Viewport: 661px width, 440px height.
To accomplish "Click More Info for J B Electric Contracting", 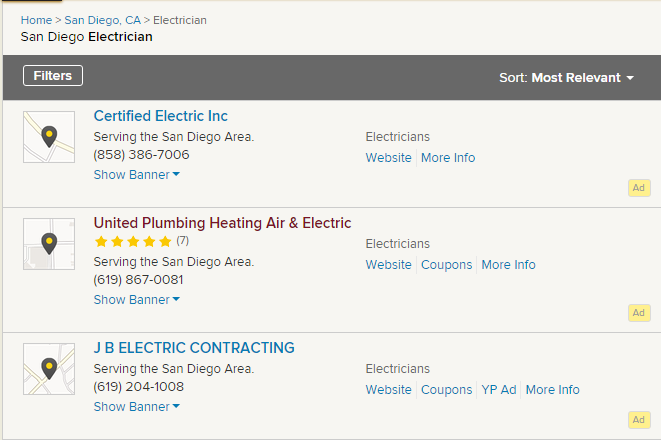I will 552,390.
